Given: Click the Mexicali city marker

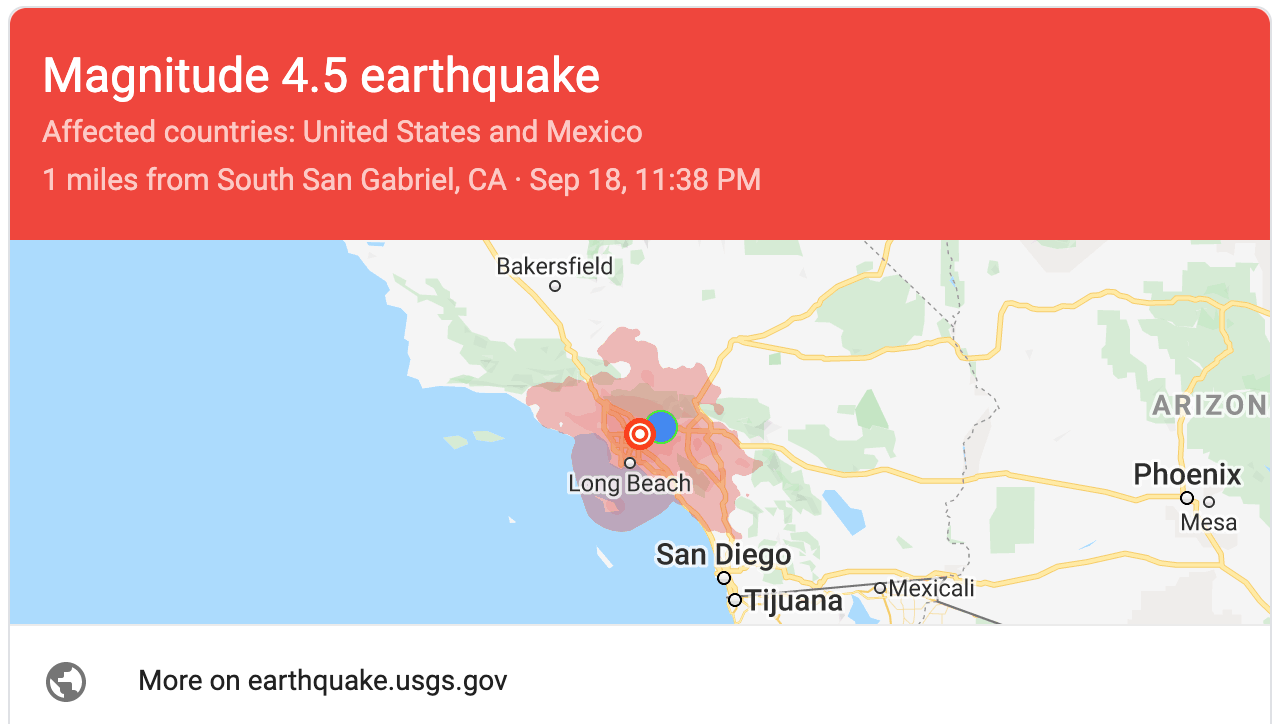Looking at the screenshot, I should (880, 588).
